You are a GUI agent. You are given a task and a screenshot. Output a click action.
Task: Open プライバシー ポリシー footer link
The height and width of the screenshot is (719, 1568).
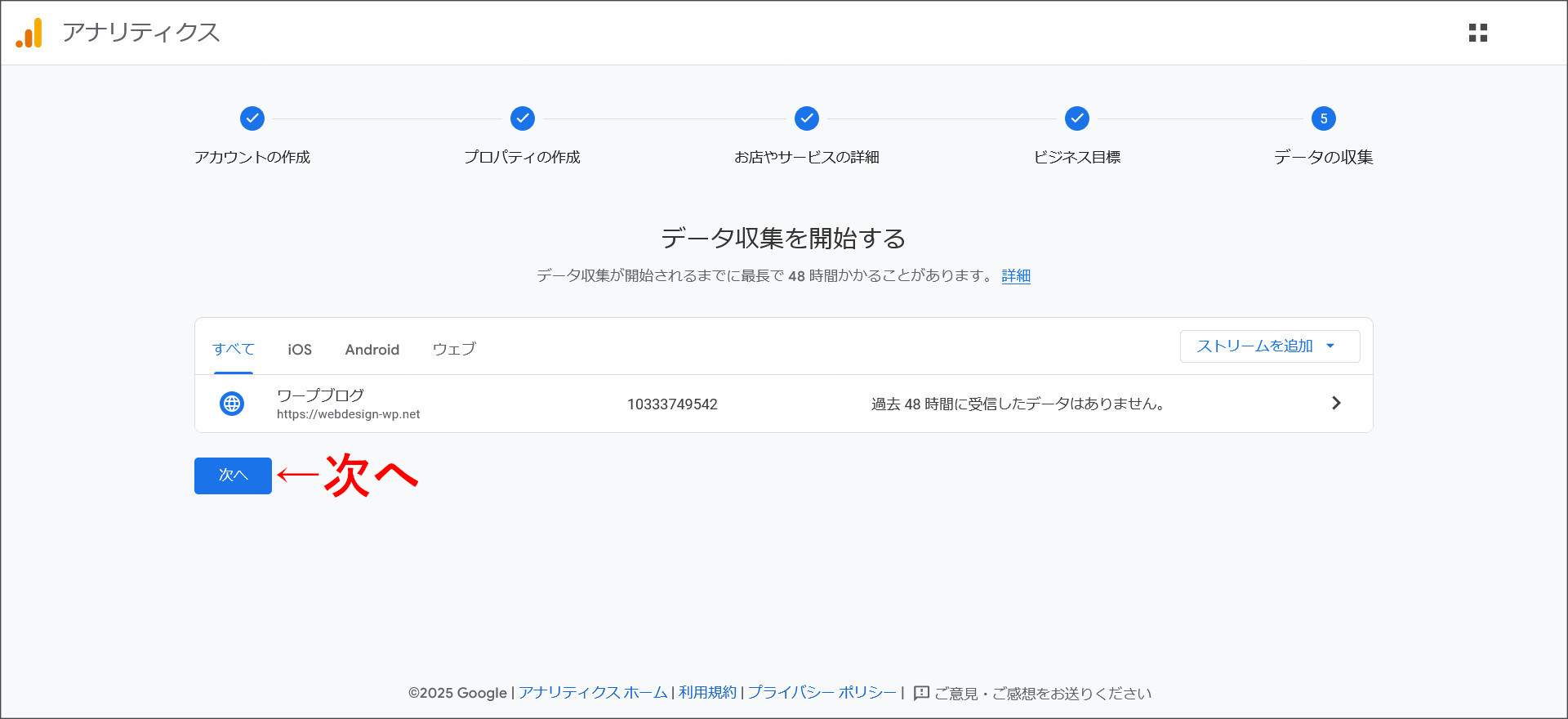pyautogui.click(x=822, y=693)
